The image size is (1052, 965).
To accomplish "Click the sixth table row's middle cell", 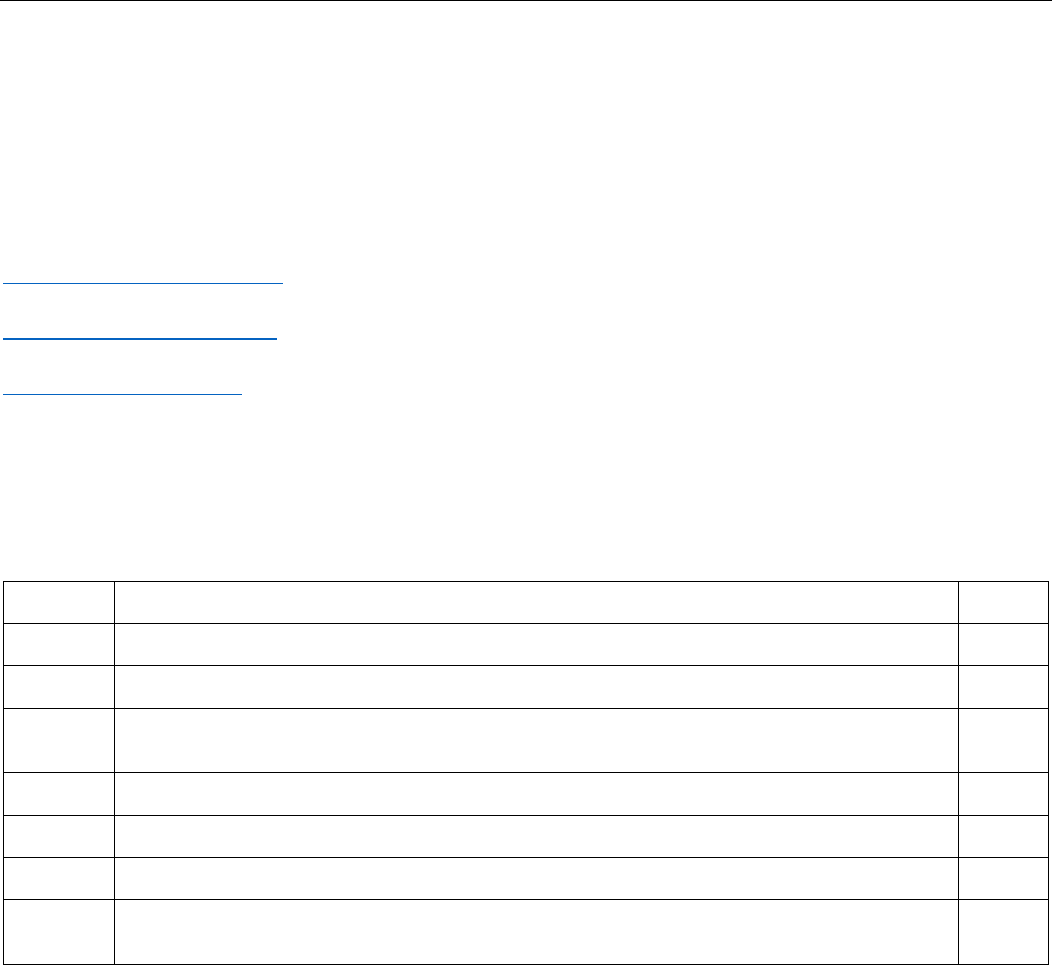I will (536, 836).
